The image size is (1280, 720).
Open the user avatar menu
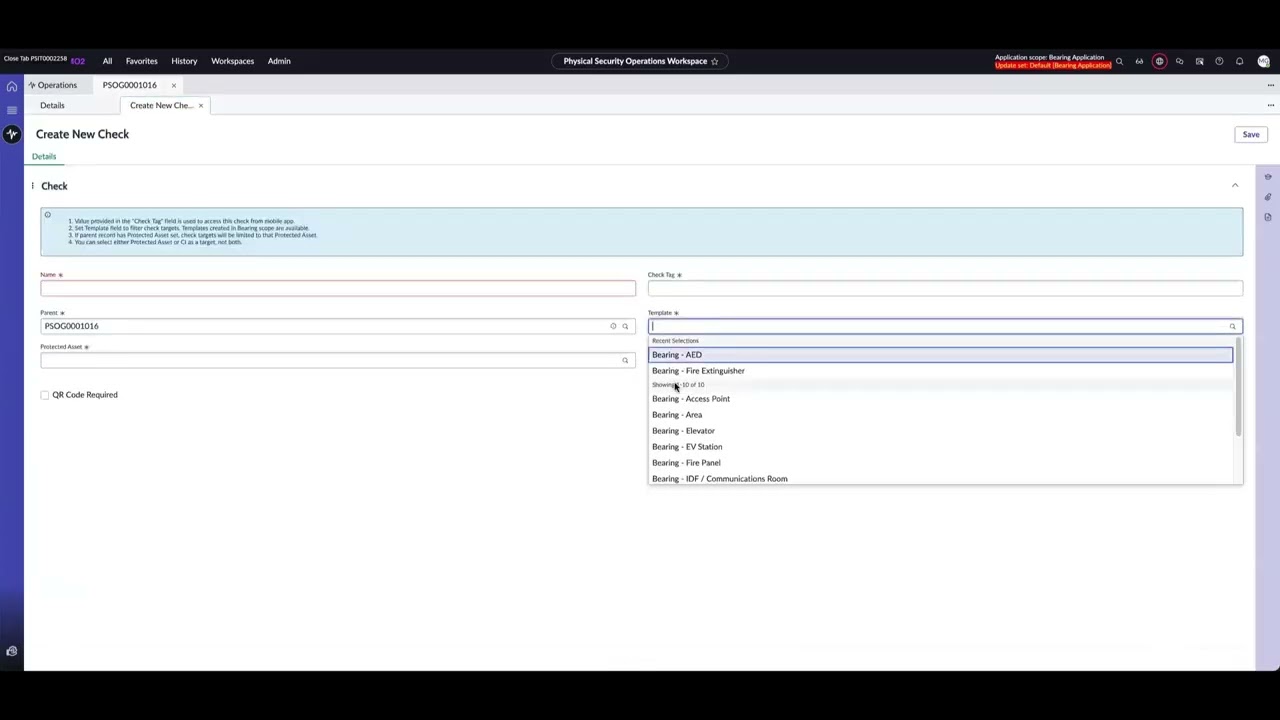pyautogui.click(x=1263, y=61)
